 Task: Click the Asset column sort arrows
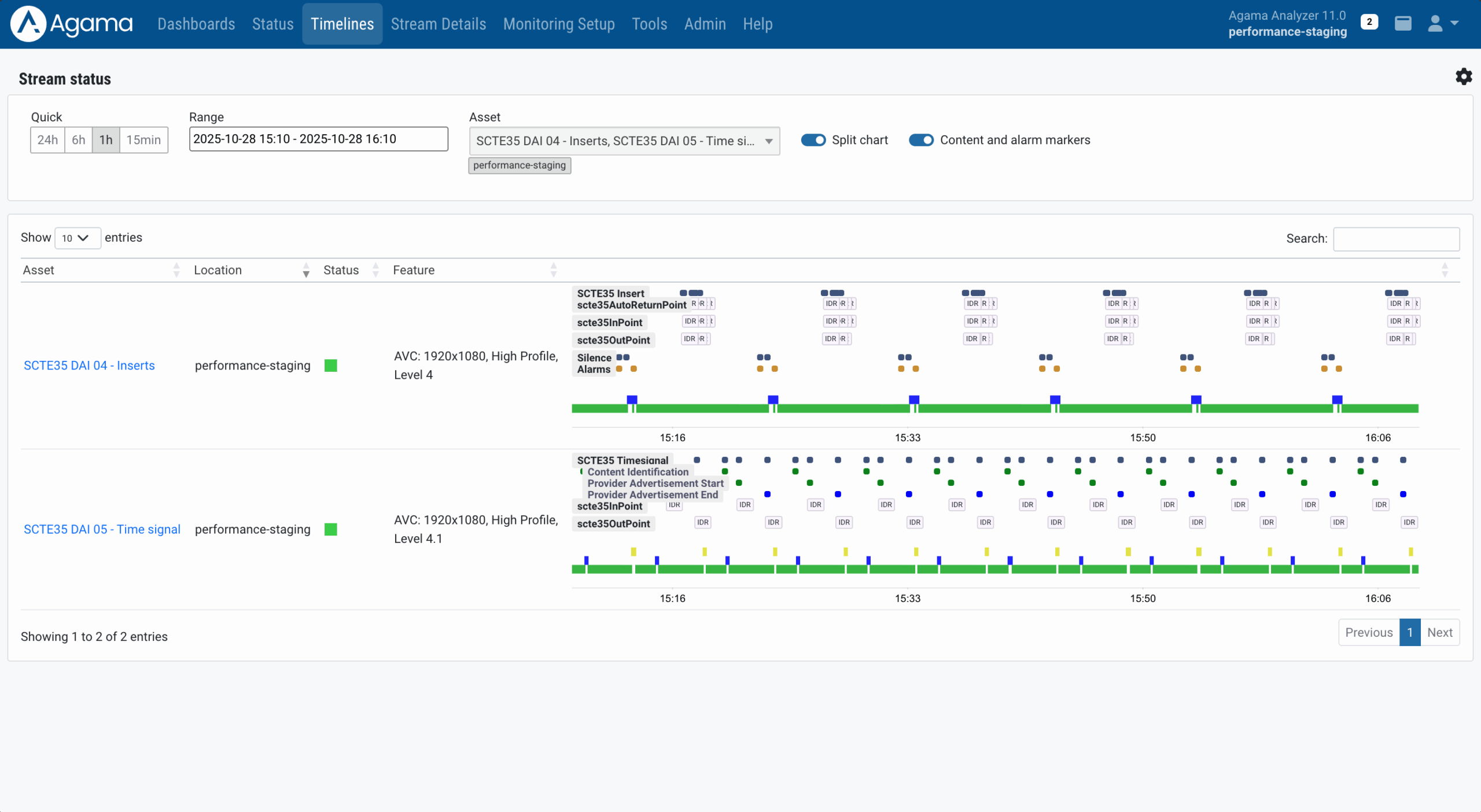coord(177,270)
